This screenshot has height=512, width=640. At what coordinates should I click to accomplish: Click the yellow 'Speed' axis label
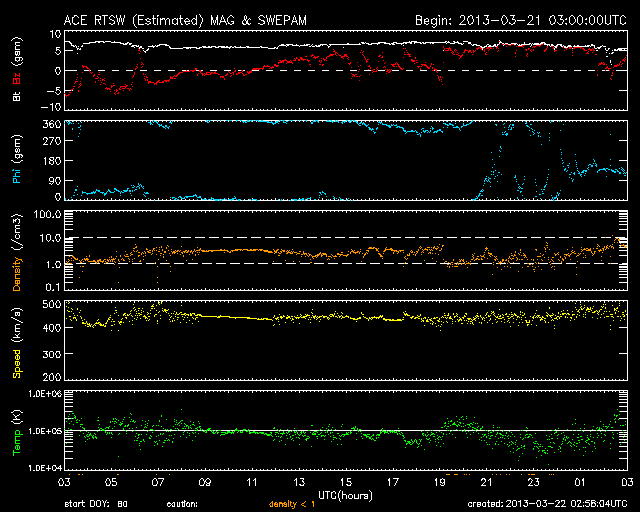pyautogui.click(x=17, y=364)
